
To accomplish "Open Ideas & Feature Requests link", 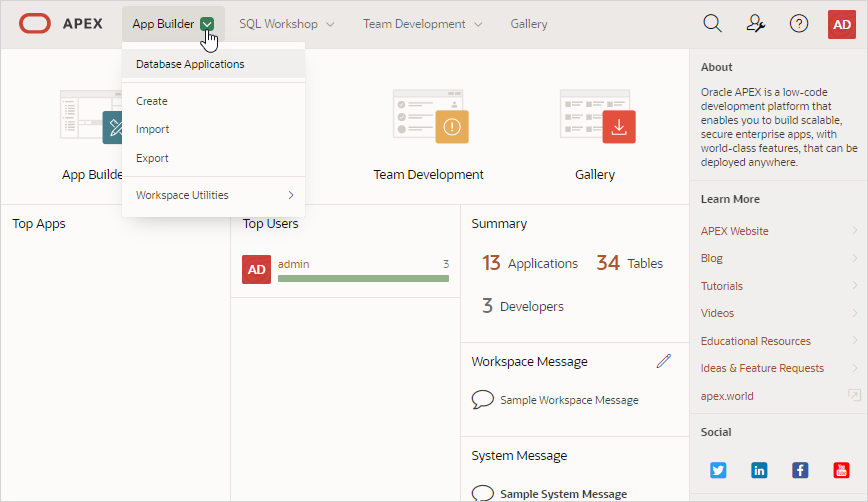I will click(762, 368).
